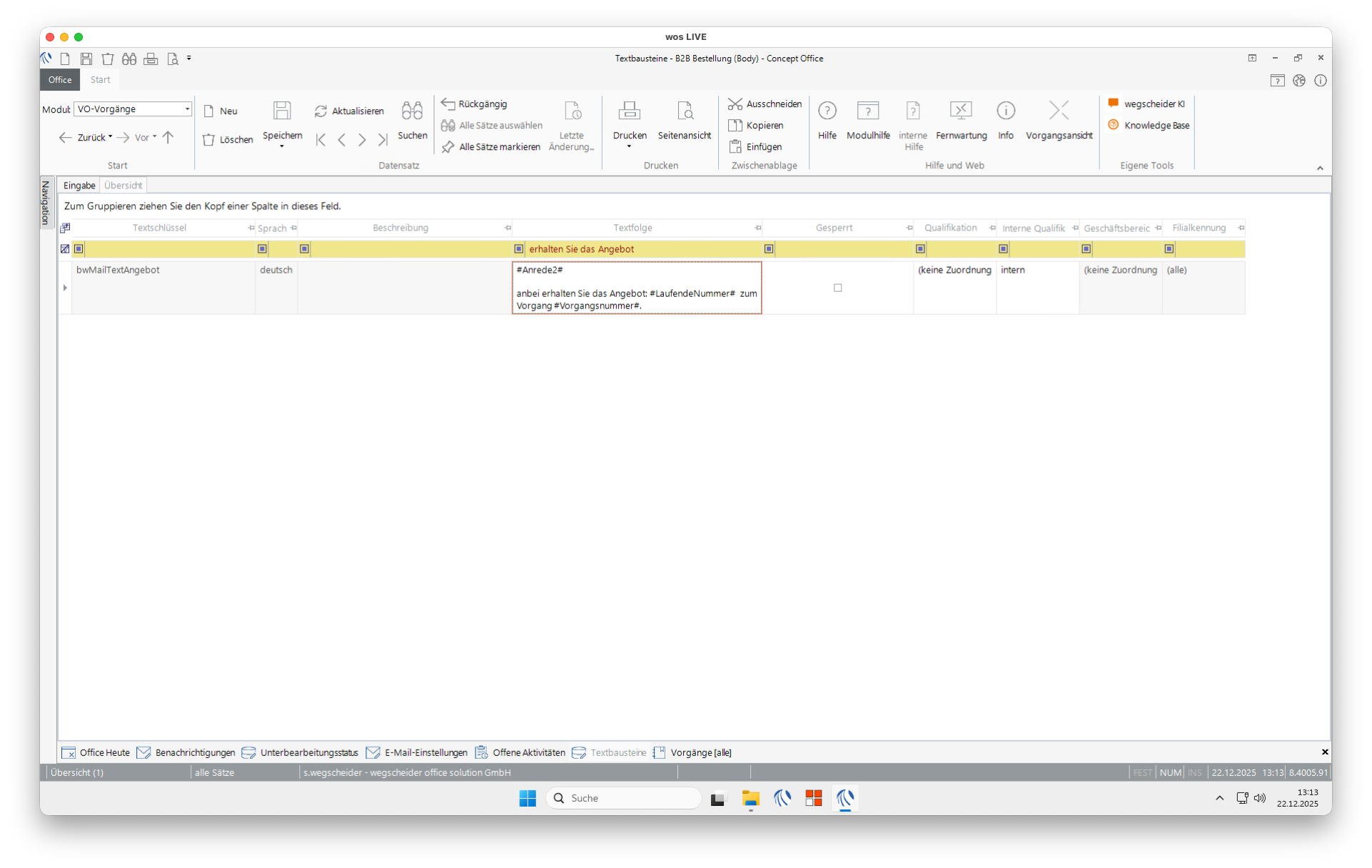Open the Vorgangsansicht tool
Screen dimensions: 1372x868
1059,111
